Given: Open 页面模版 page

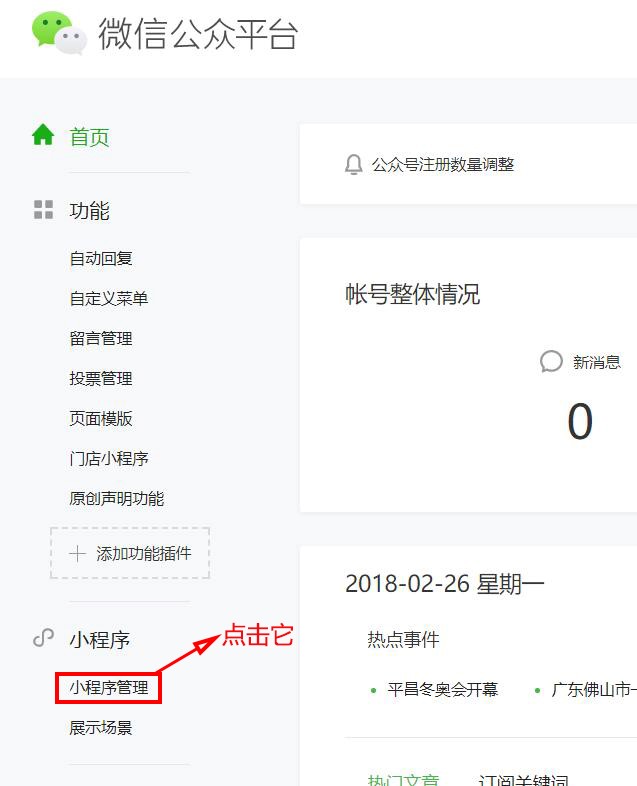Looking at the screenshot, I should pyautogui.click(x=101, y=419).
